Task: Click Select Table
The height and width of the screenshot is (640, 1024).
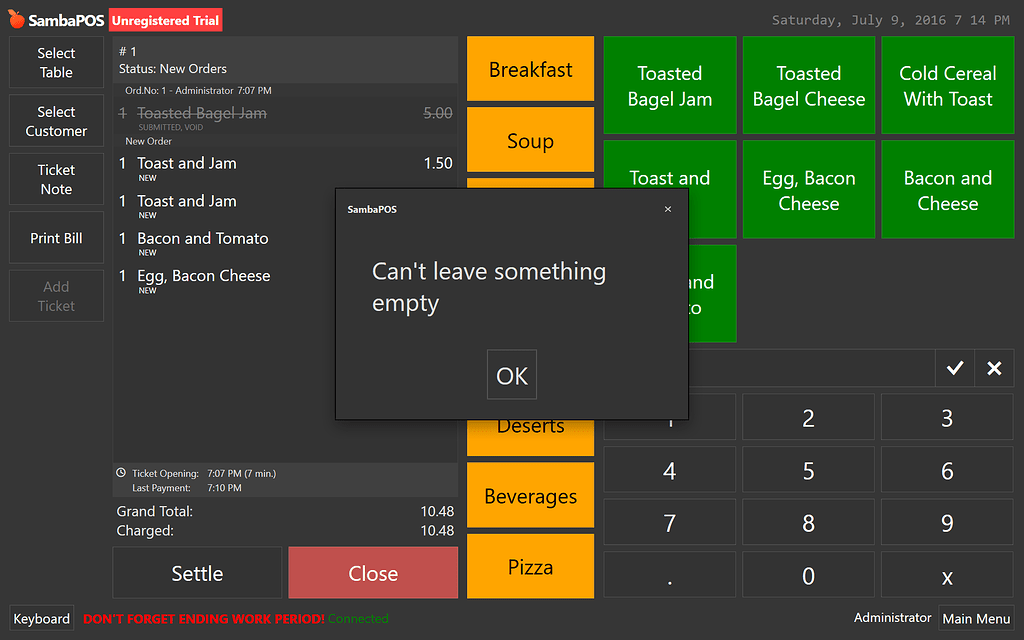Action: coord(55,61)
